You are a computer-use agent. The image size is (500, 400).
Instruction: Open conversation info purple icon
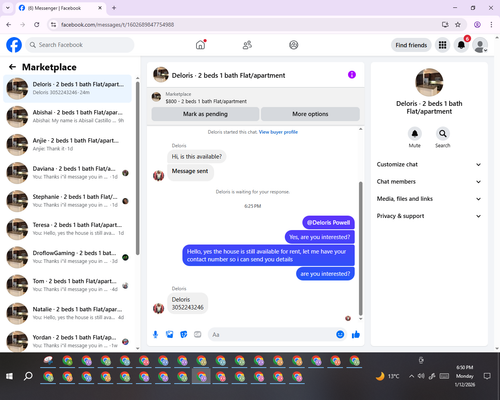click(x=352, y=75)
